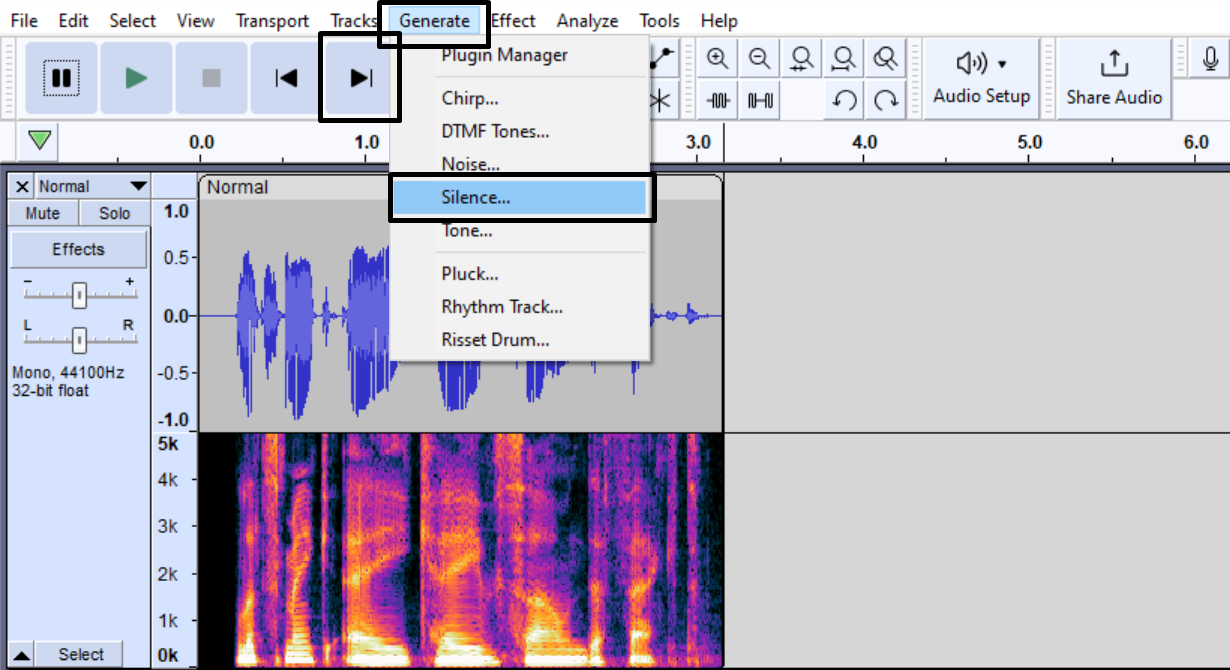Click the Zoom In magnifier icon
The image size is (1230, 670).
point(716,58)
